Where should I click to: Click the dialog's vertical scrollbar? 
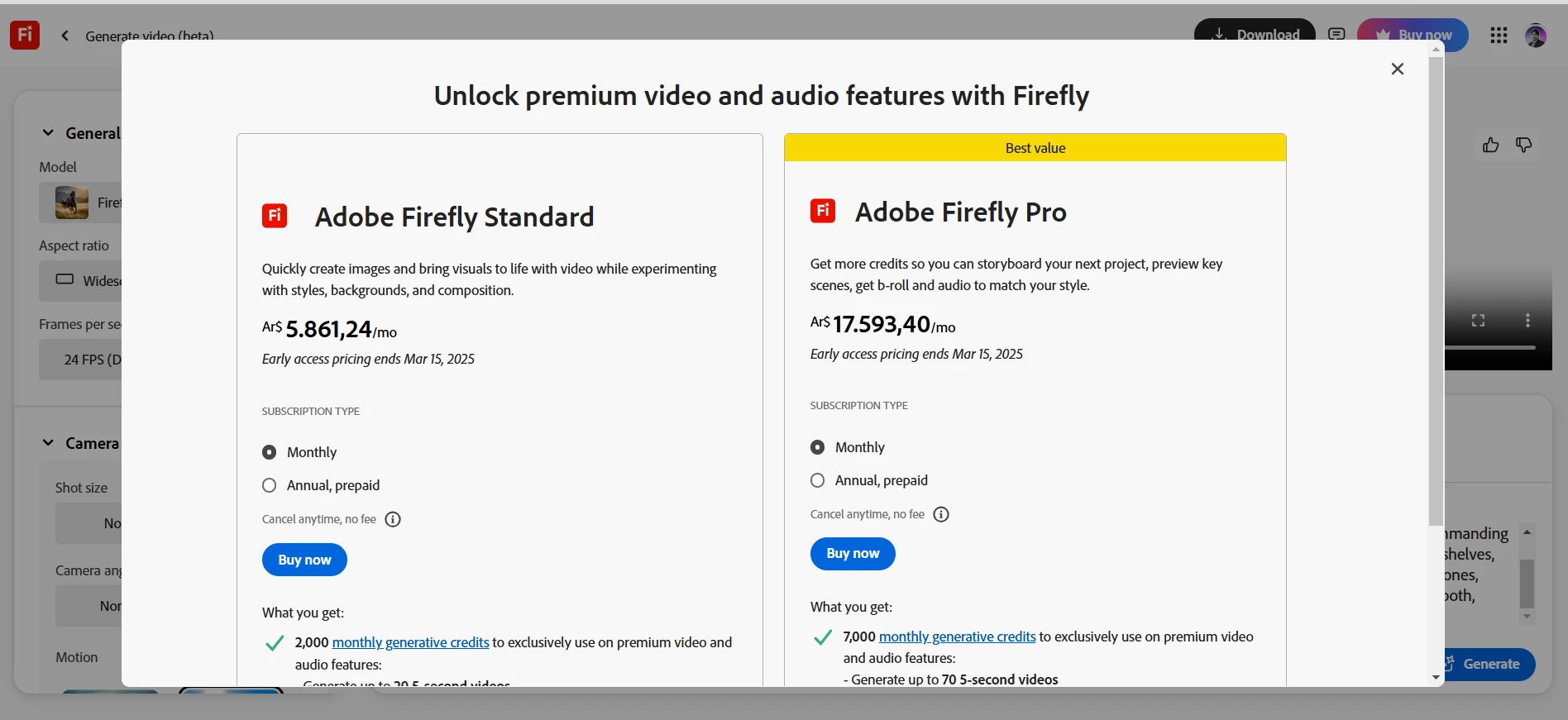[1436, 289]
